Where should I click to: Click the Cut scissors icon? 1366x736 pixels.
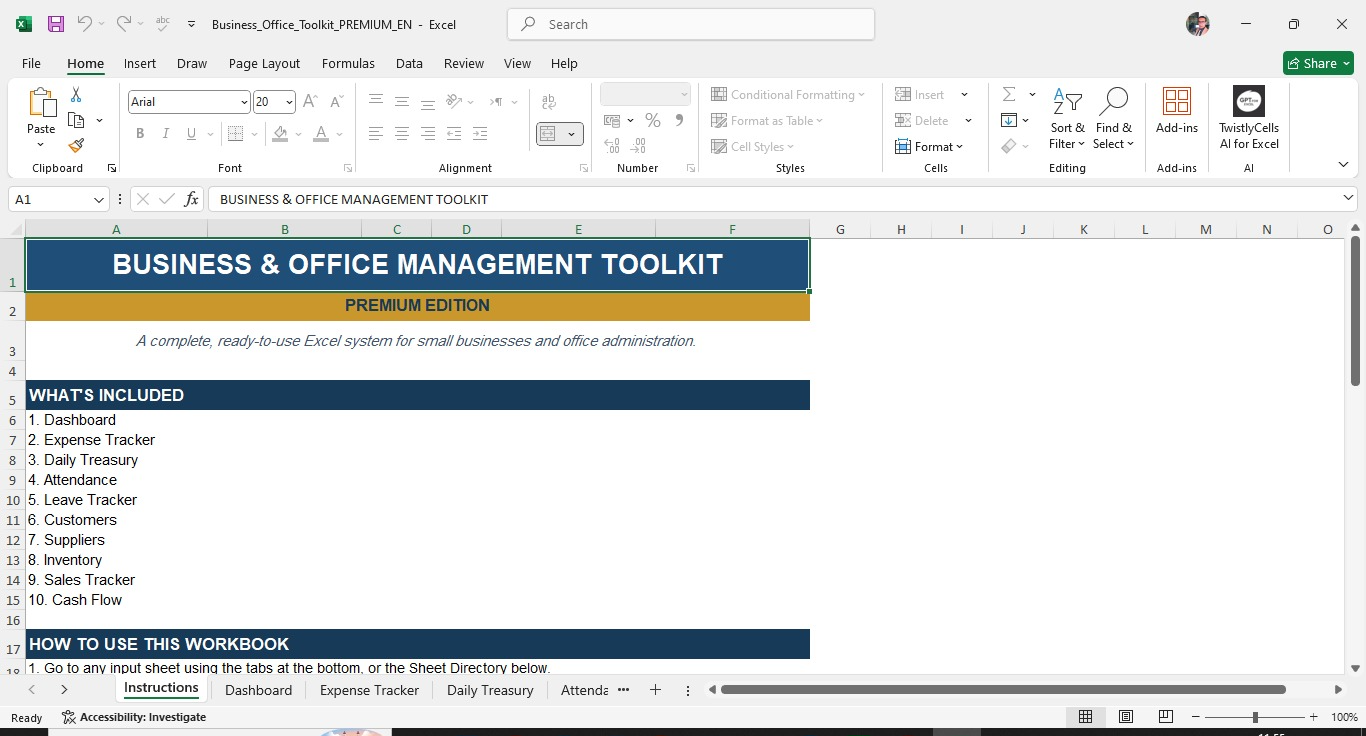click(x=76, y=95)
